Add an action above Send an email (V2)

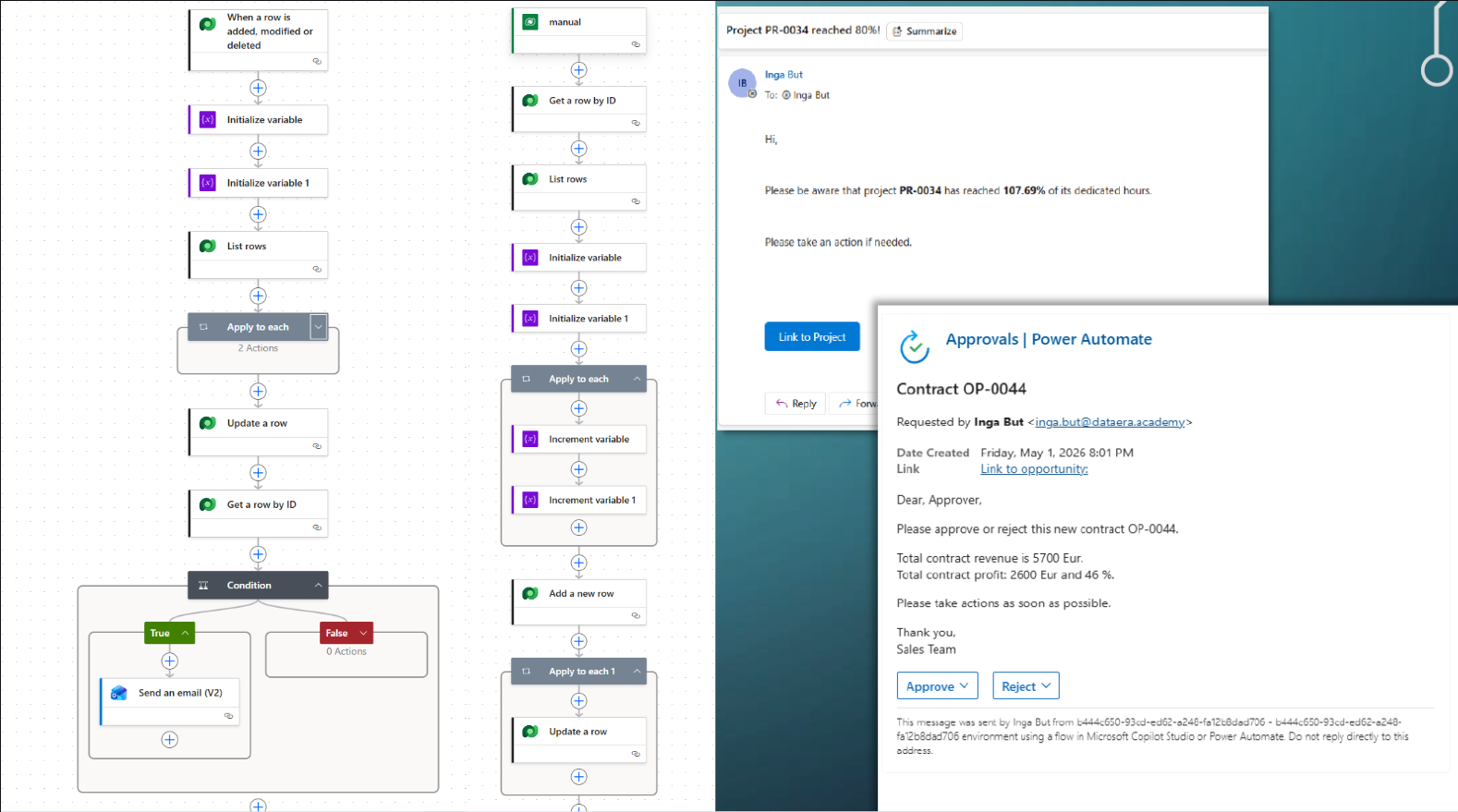[169, 661]
